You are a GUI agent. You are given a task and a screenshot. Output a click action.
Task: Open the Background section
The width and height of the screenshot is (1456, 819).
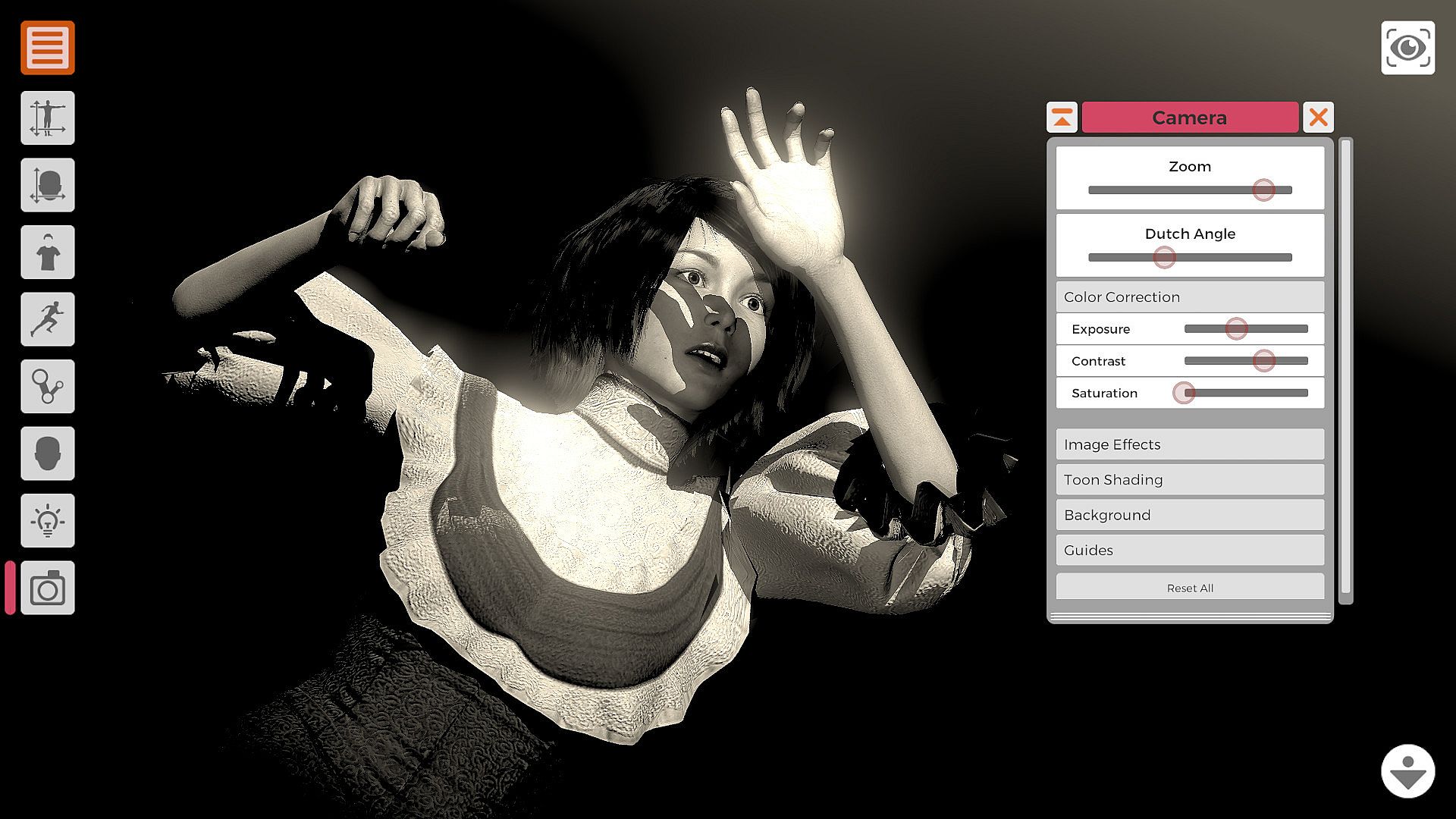click(1189, 515)
